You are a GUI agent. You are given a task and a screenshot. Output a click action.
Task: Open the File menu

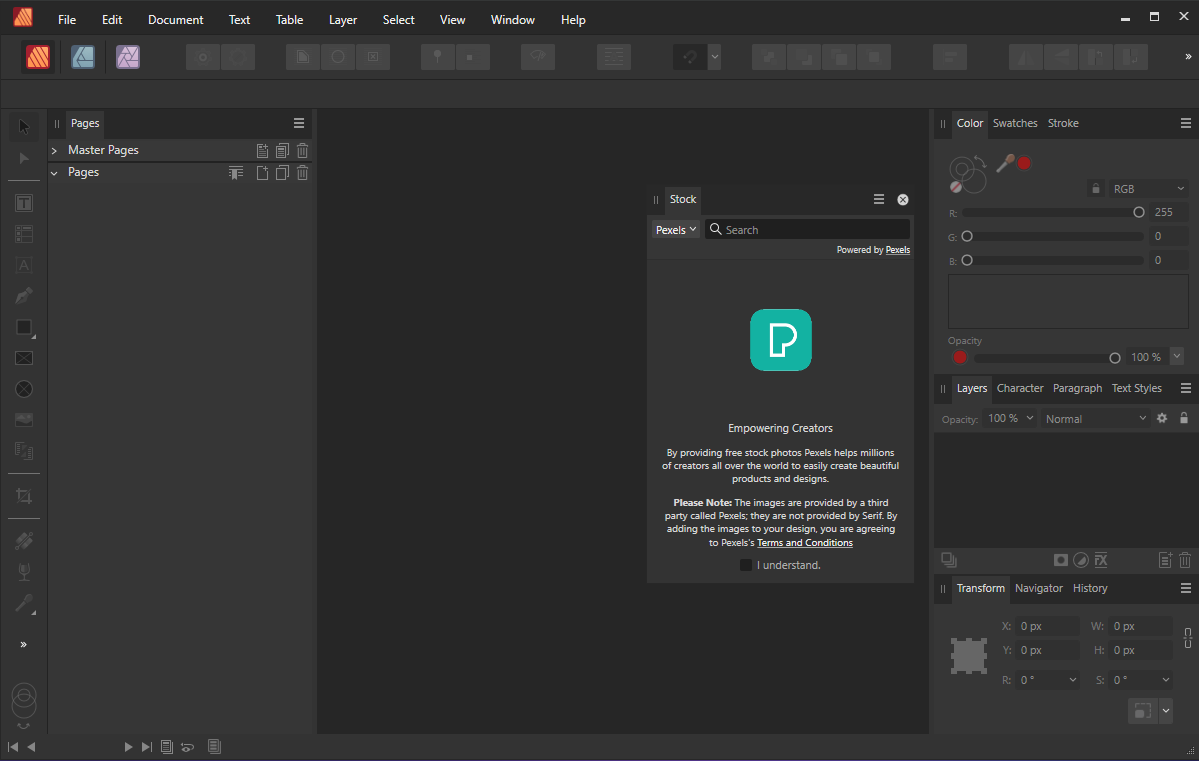pyautogui.click(x=67, y=20)
